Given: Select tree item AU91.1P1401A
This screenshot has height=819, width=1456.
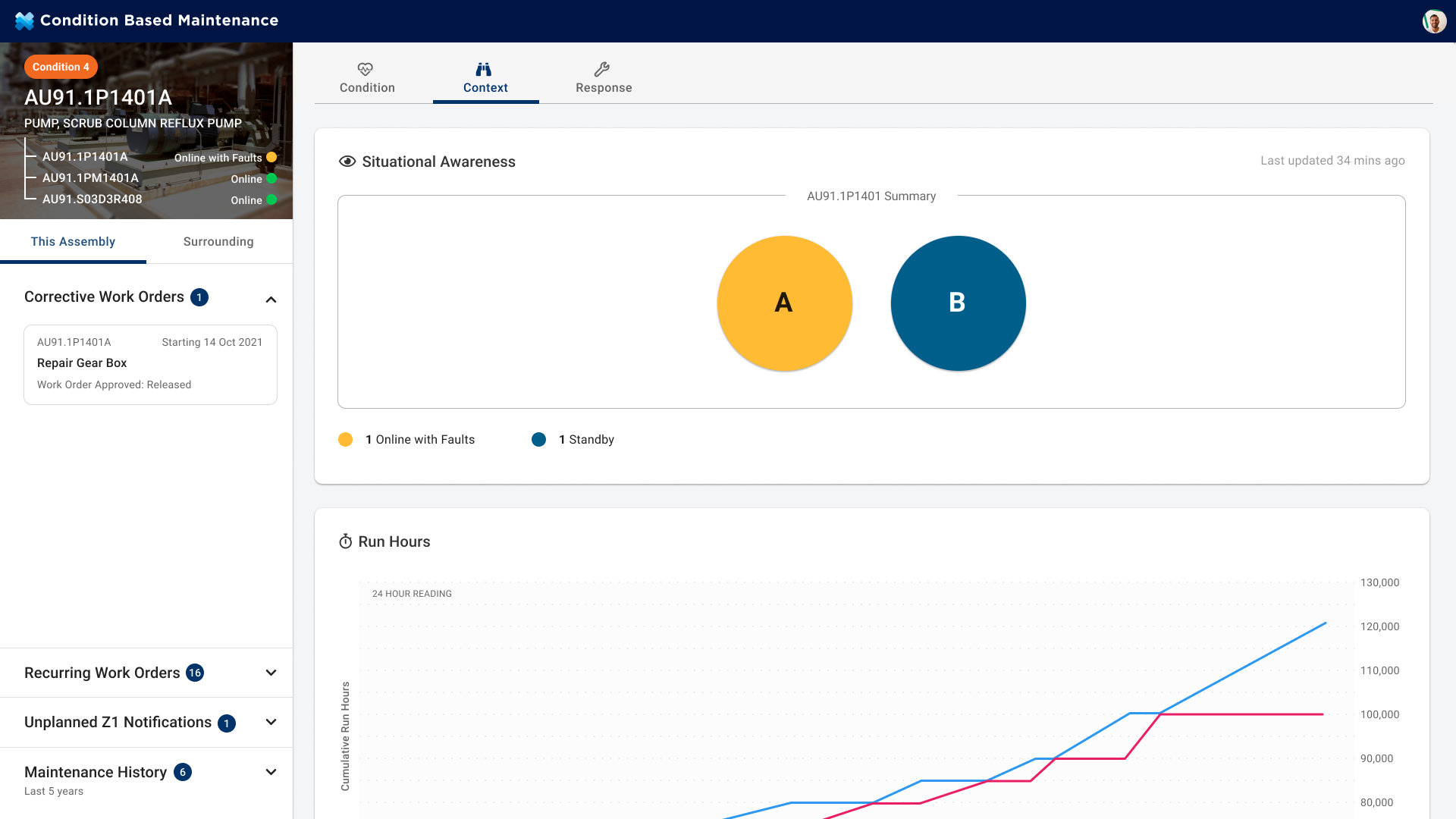Looking at the screenshot, I should click(85, 157).
